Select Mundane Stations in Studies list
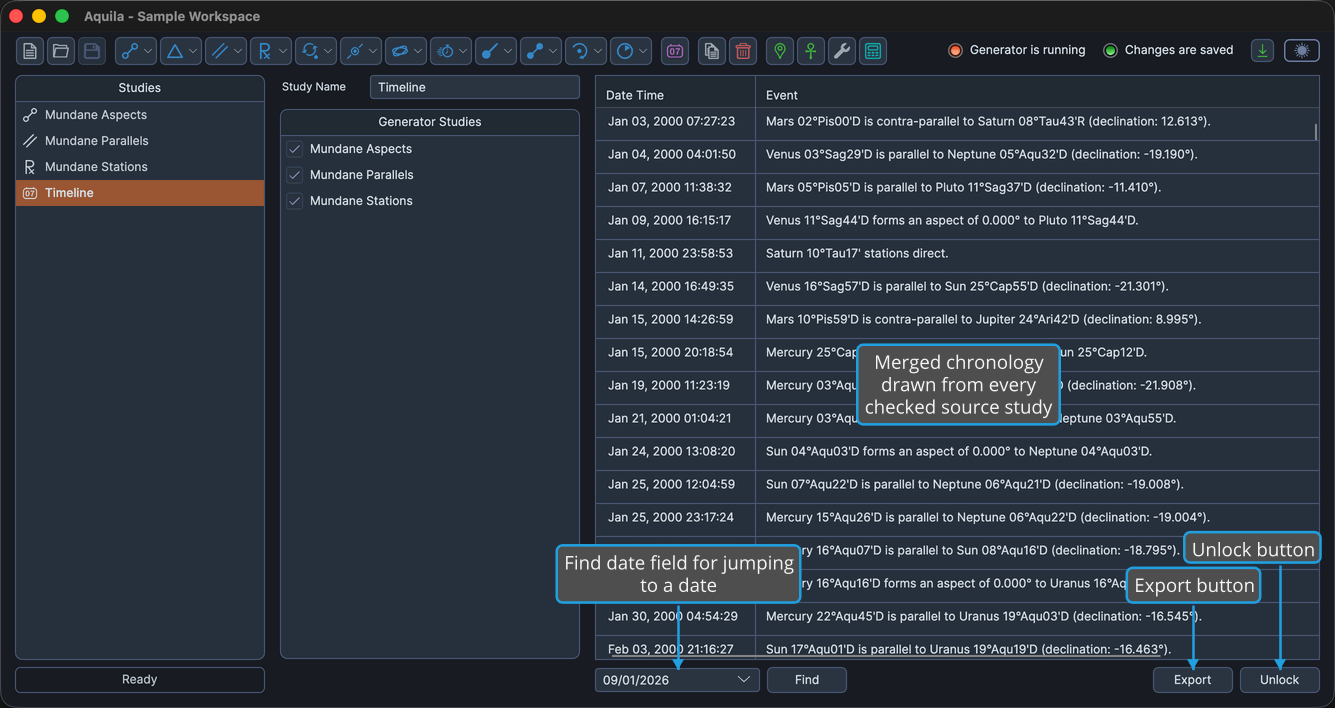Screen dimensions: 1335x708 (x=140, y=167)
